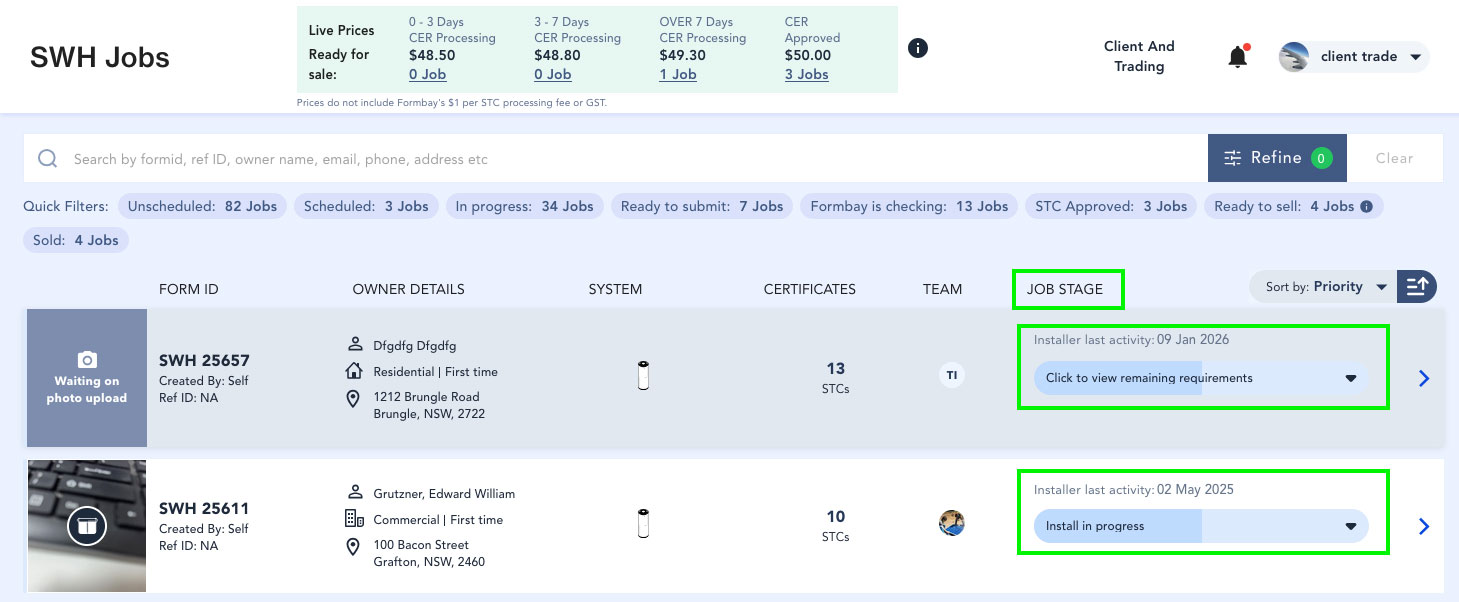Click the archive icon on SWH 25611 thumbnail
The height and width of the screenshot is (602, 1459).
[x=87, y=526]
